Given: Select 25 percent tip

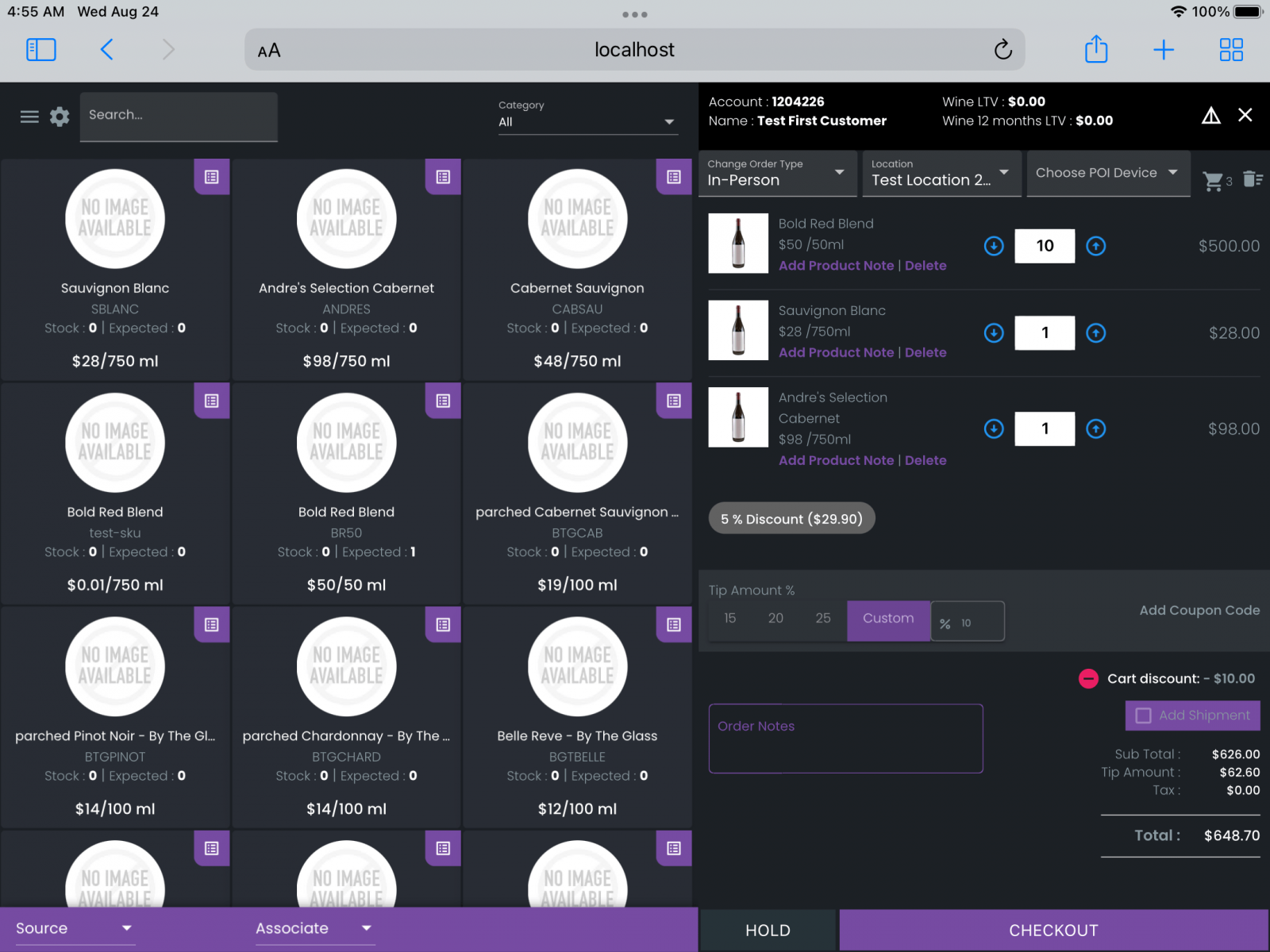Looking at the screenshot, I should coord(823,618).
